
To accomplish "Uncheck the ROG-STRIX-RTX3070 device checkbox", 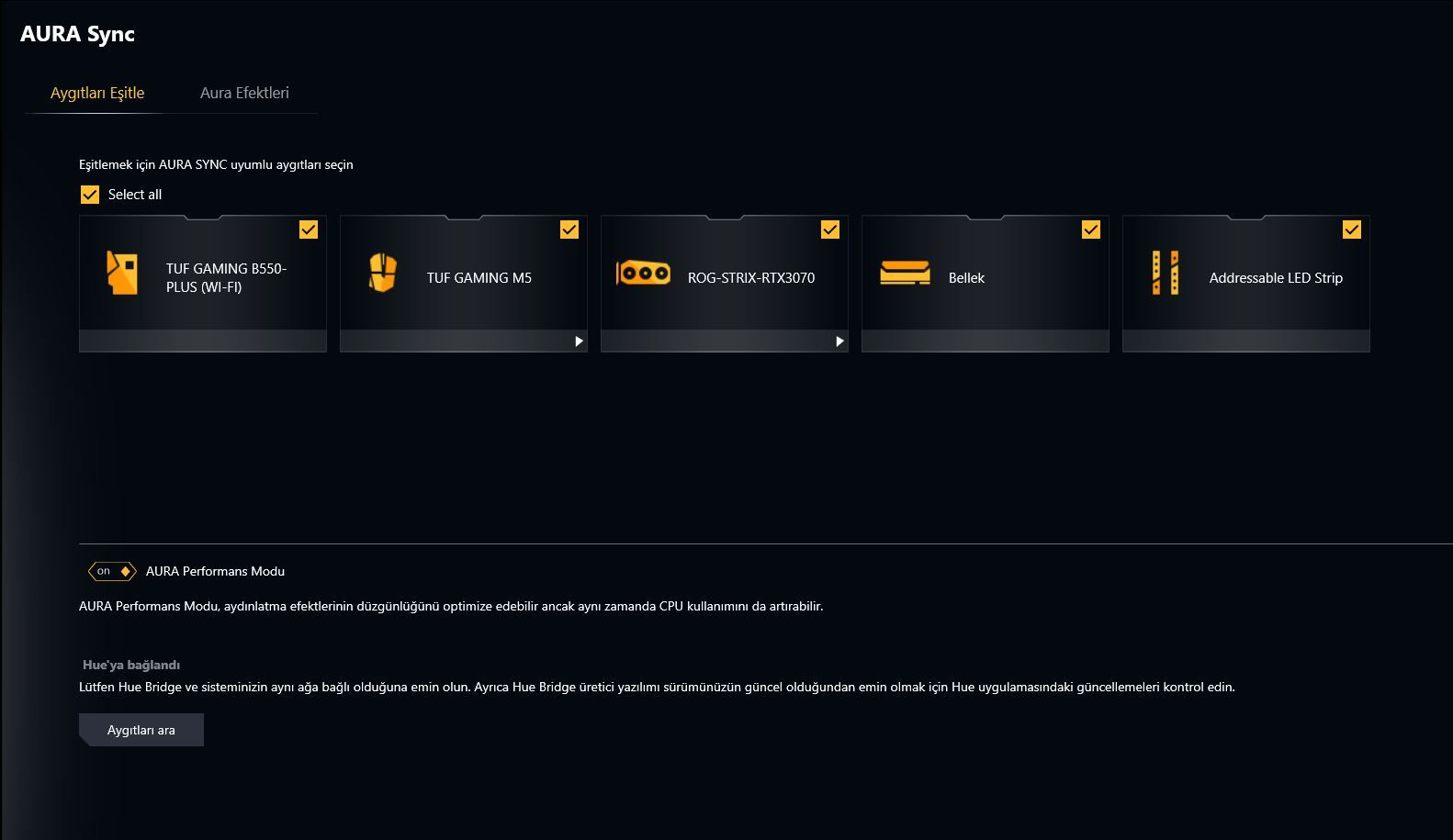I will pos(830,230).
